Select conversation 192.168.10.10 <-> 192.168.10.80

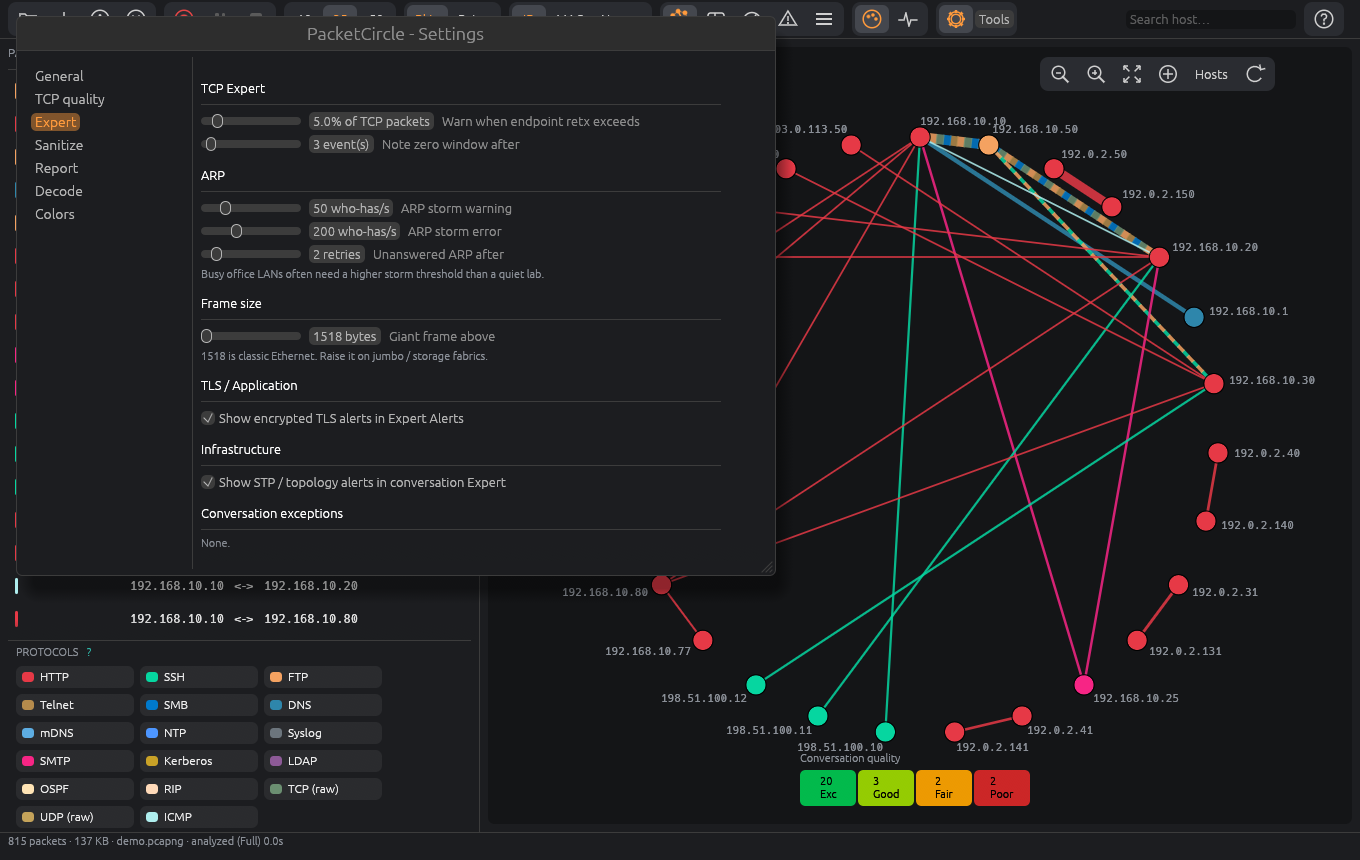(x=243, y=619)
